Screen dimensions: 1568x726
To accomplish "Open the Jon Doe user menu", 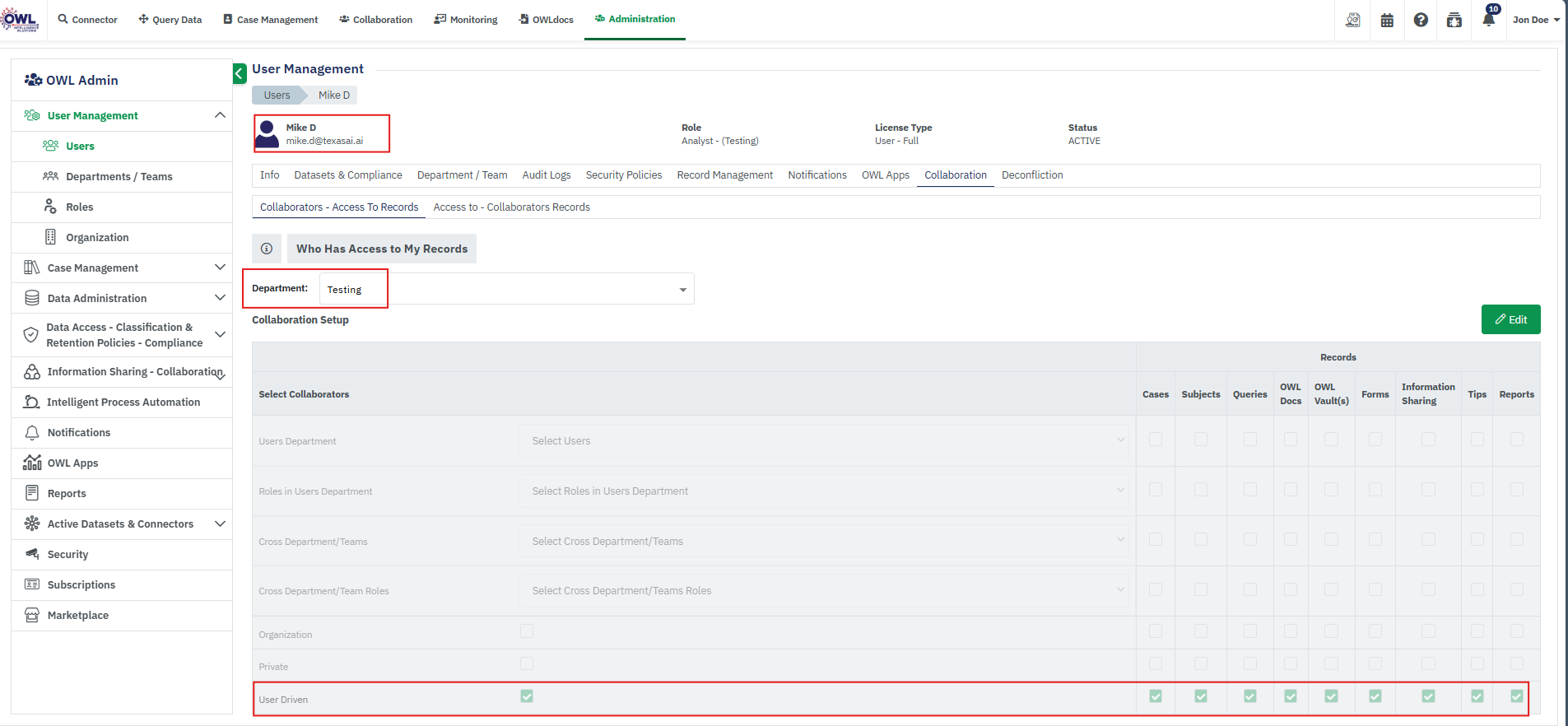I will [1535, 20].
